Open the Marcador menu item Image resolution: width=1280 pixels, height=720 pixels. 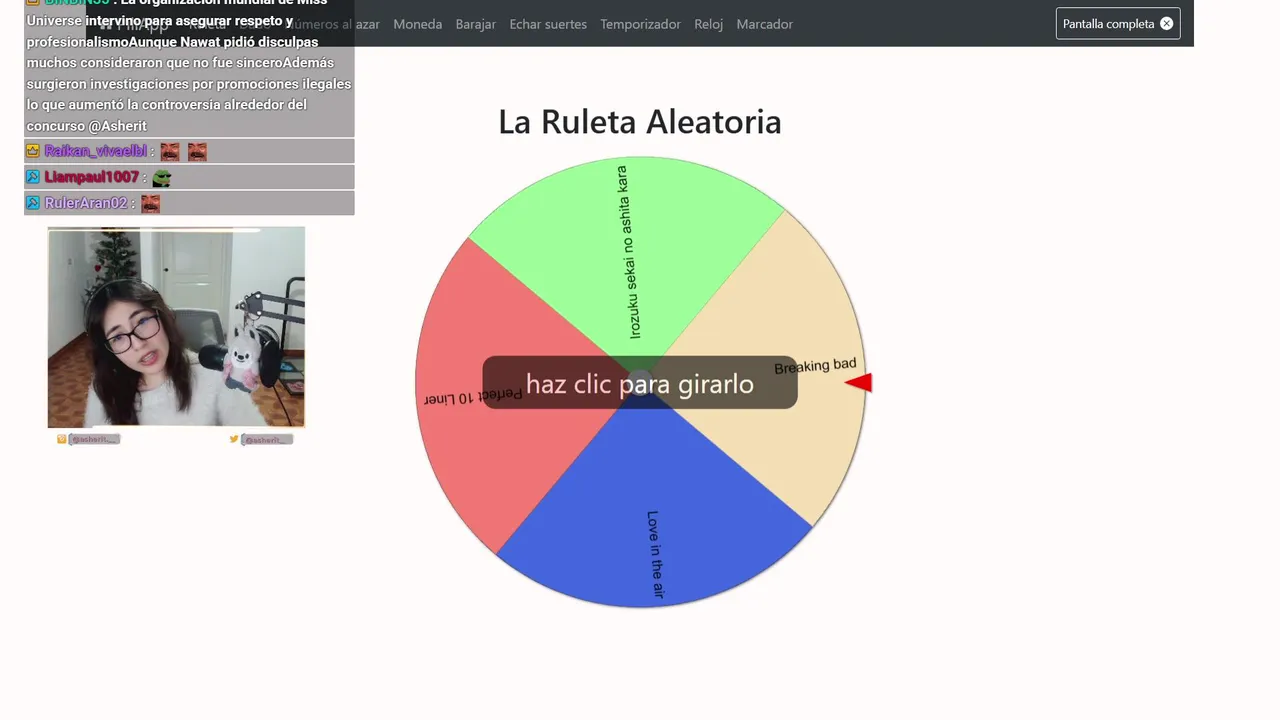coord(764,24)
